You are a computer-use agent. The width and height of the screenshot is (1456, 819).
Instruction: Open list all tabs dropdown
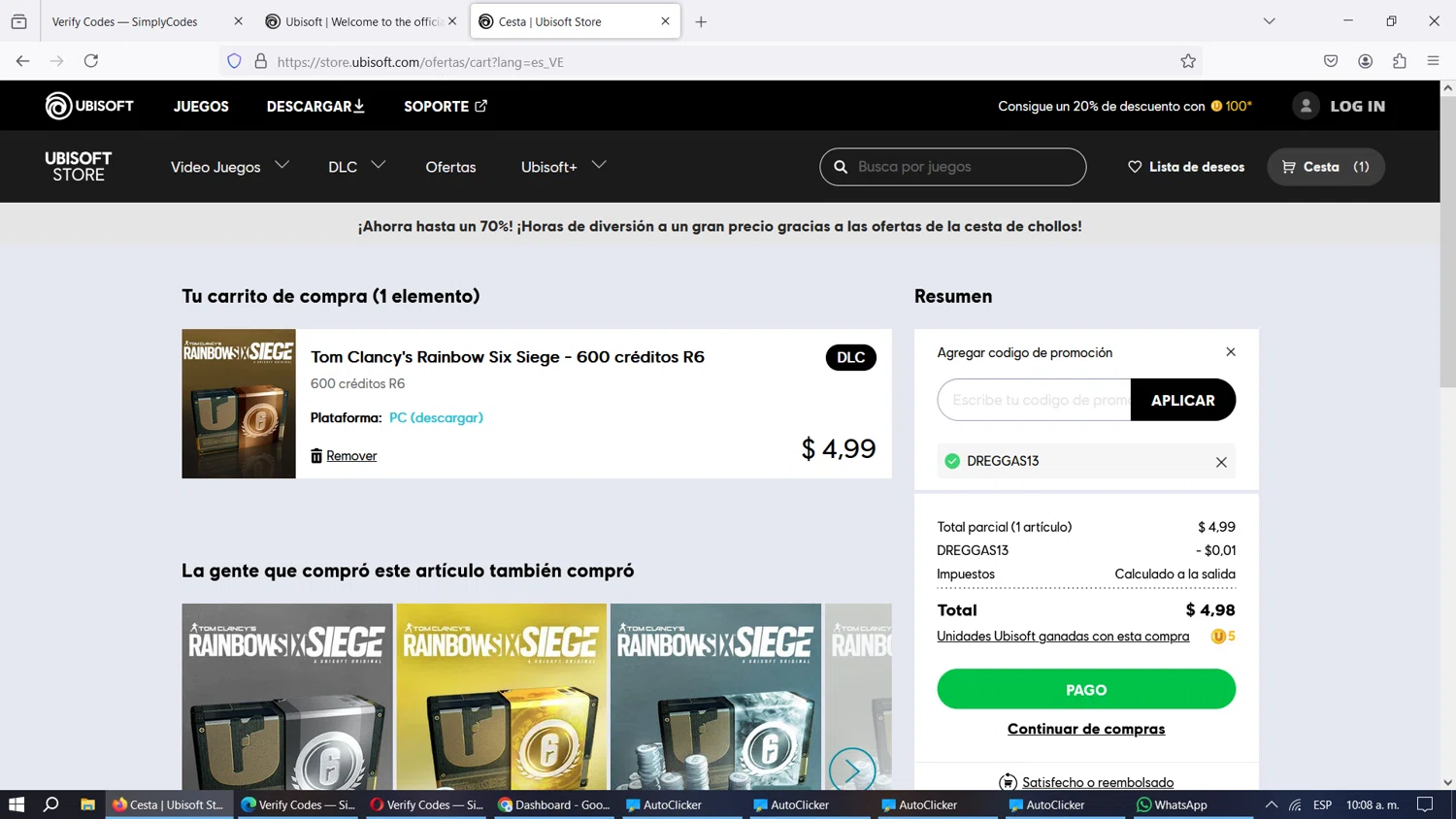coord(1269,21)
